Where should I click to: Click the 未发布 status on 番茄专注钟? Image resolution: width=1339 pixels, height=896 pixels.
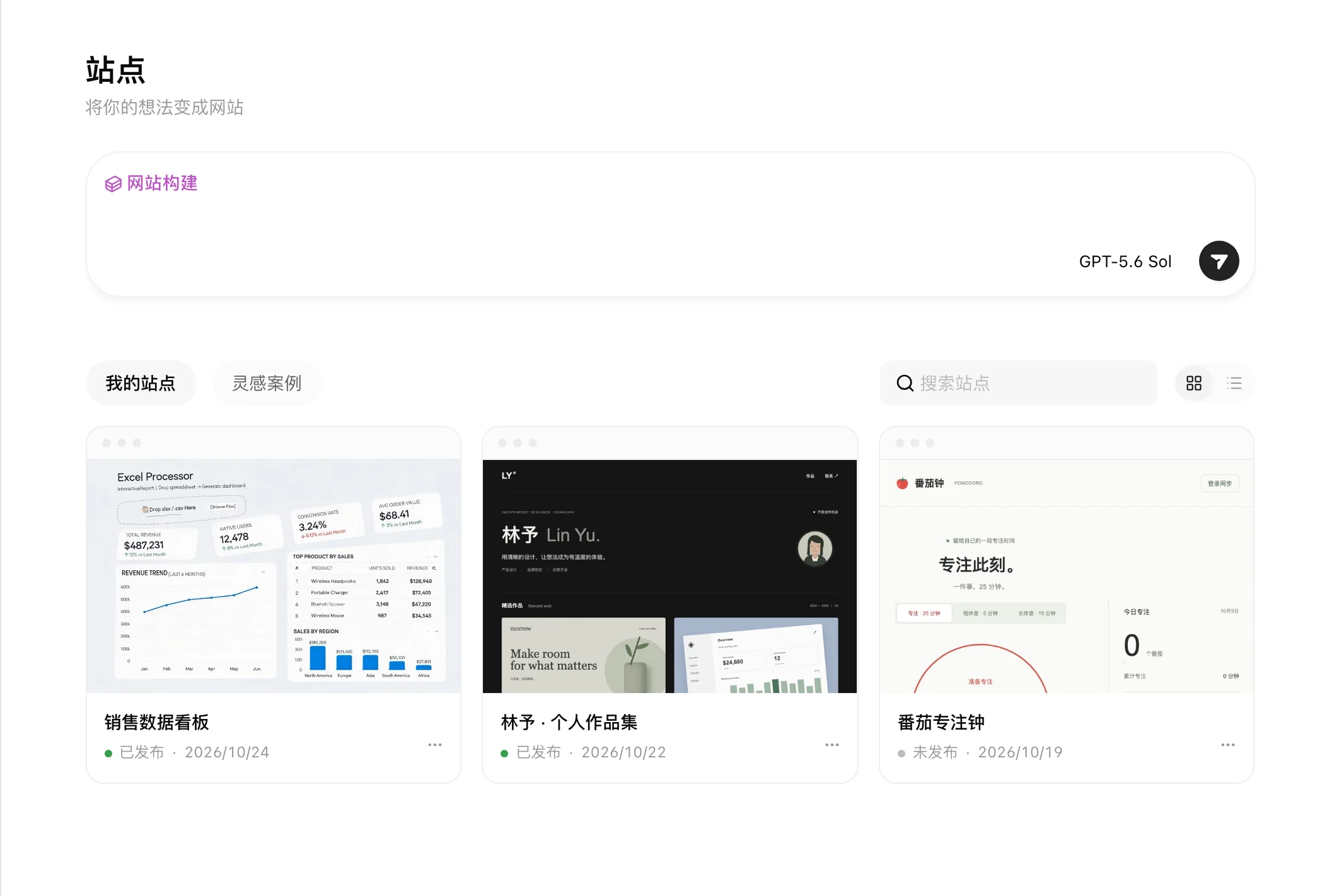935,752
